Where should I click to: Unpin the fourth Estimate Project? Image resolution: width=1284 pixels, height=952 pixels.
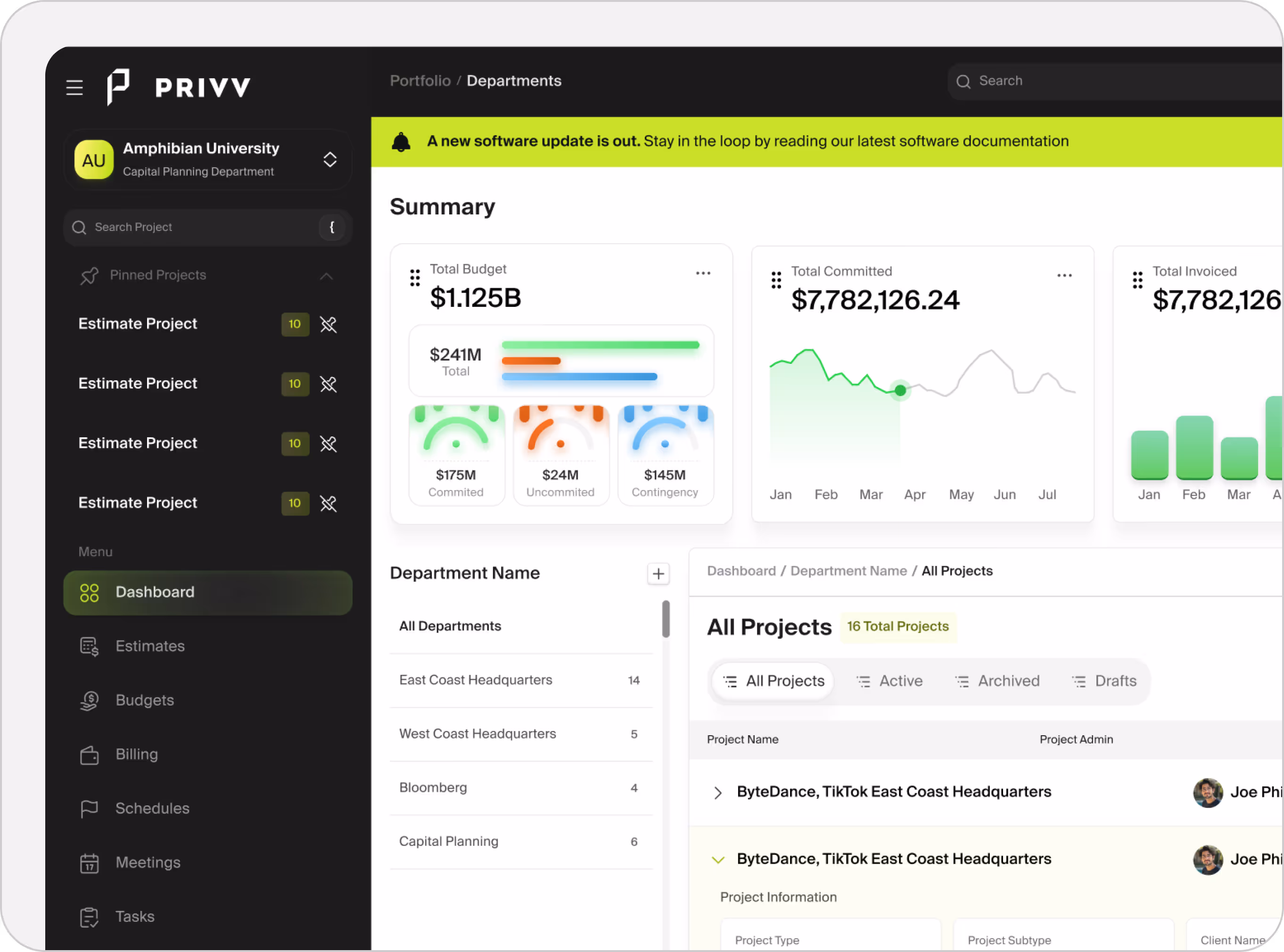pyautogui.click(x=329, y=503)
